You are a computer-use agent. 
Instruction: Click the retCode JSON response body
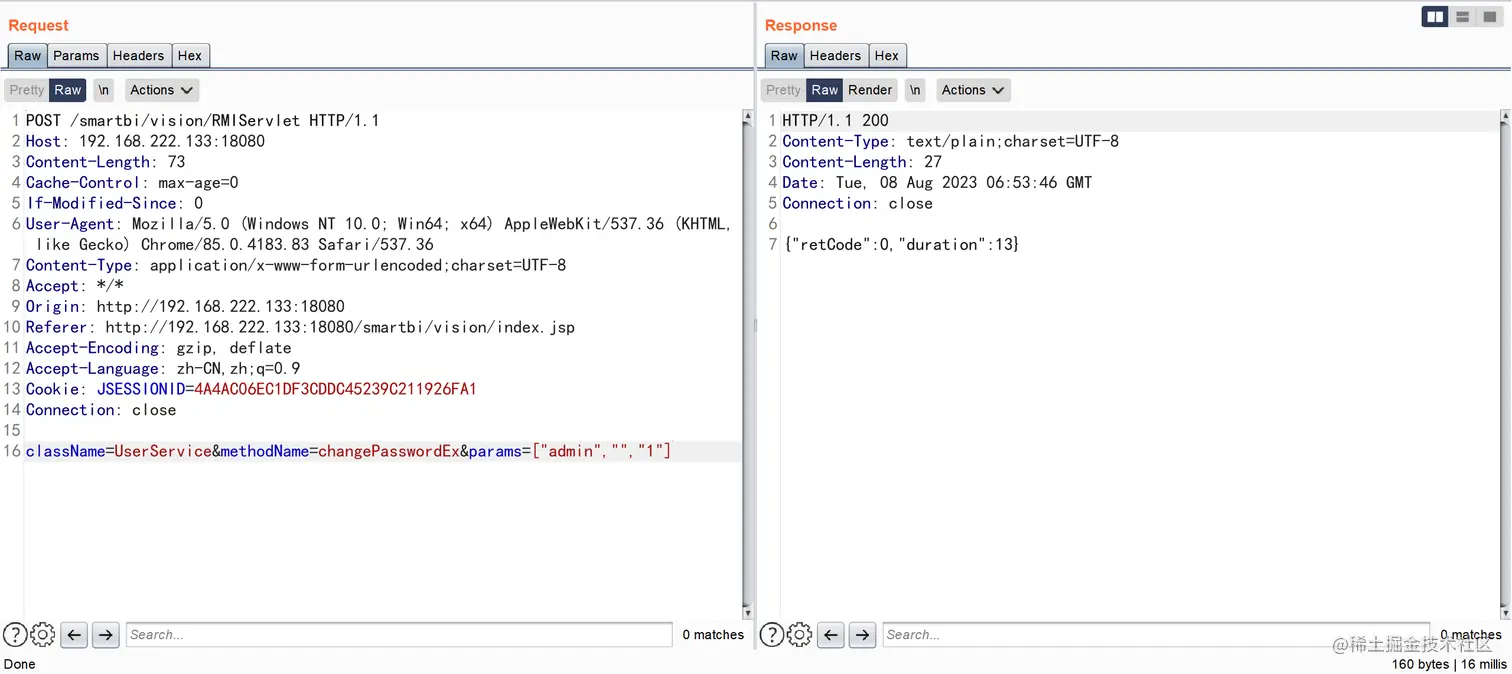click(901, 244)
